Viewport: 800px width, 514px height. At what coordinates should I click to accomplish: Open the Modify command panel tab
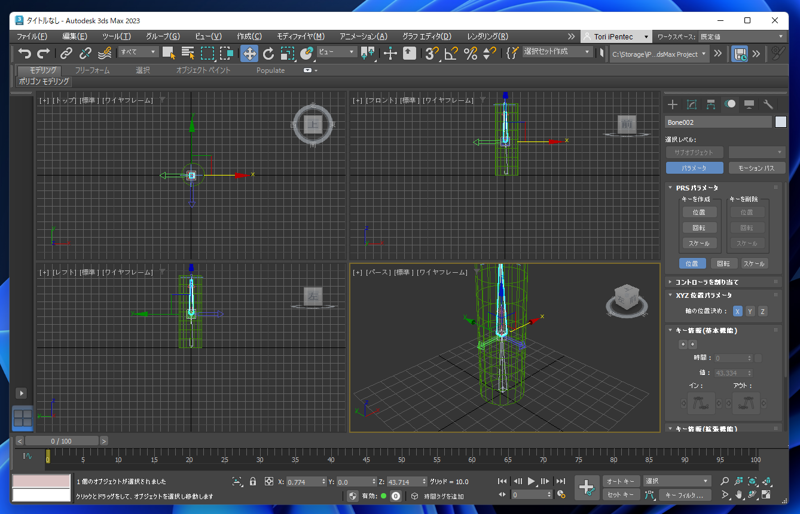(x=692, y=105)
